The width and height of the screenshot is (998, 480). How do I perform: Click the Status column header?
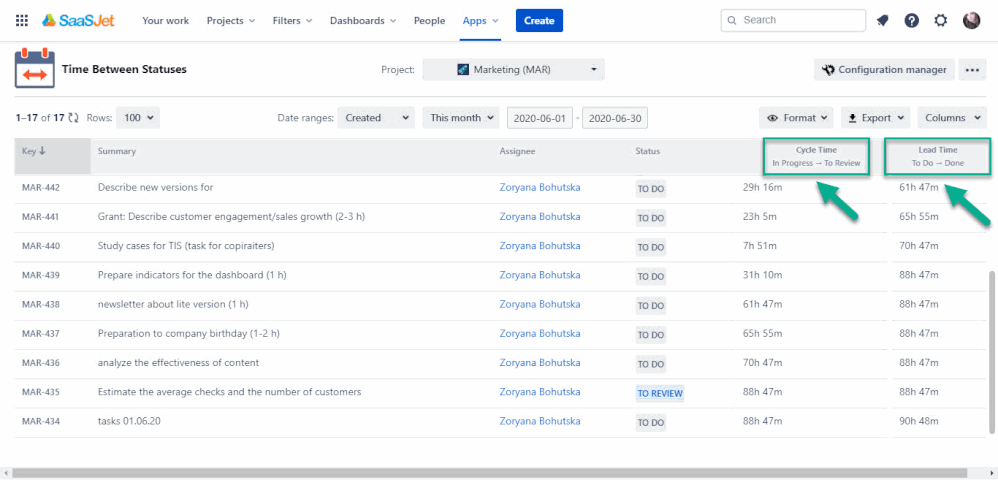pos(648,151)
